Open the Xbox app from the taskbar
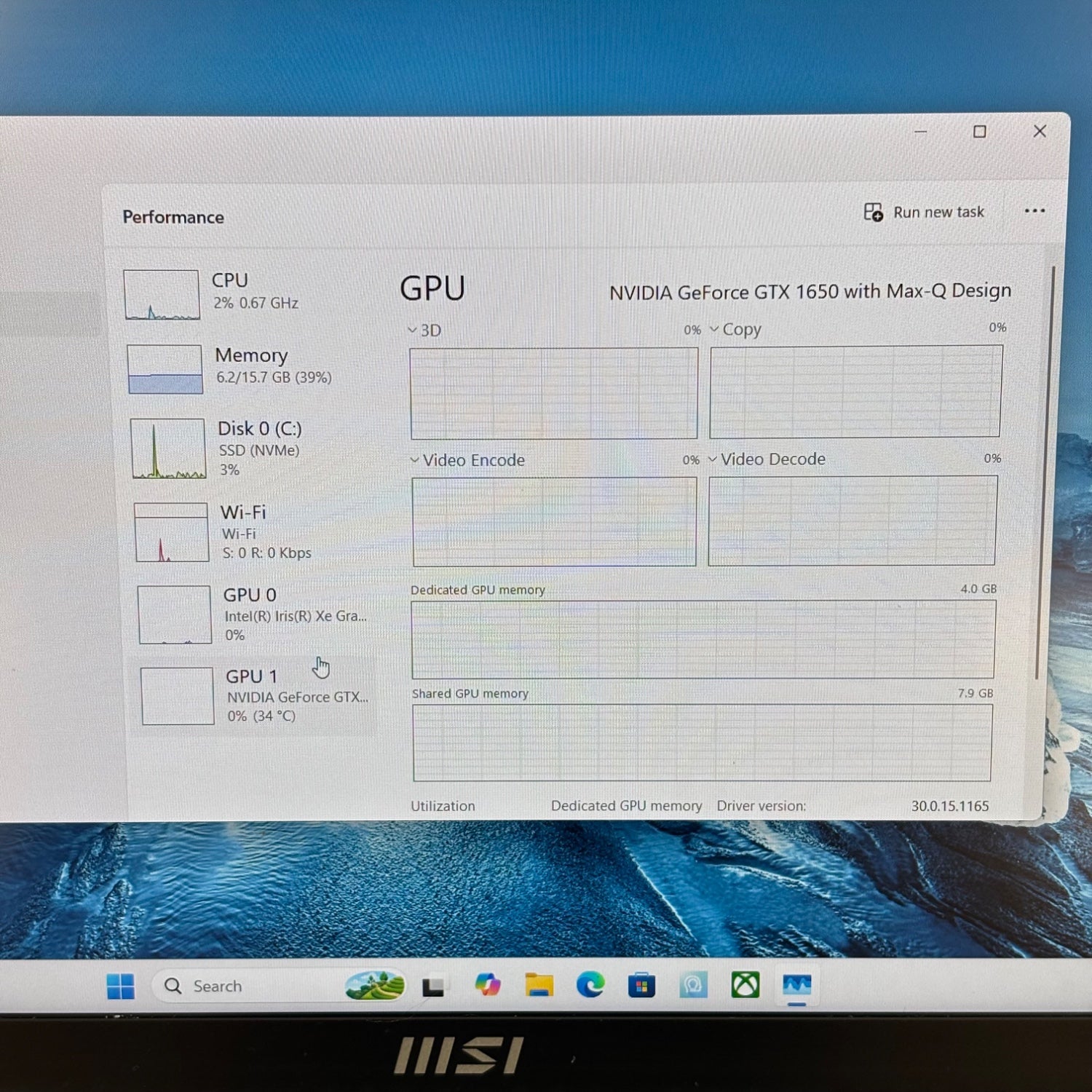Viewport: 1092px width, 1092px height. [745, 985]
